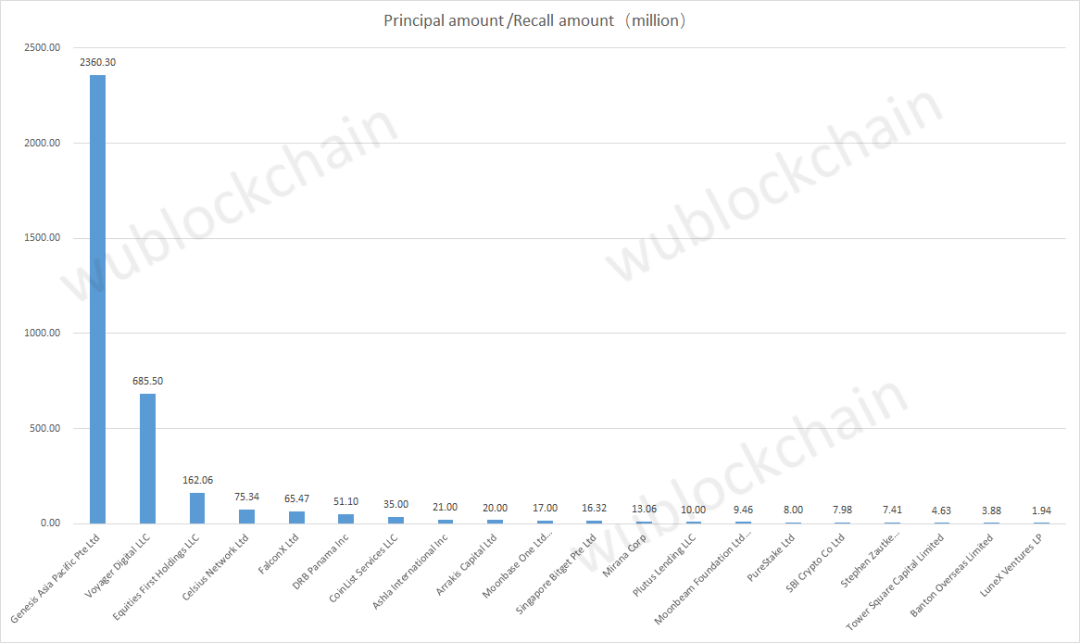Click the LuneX Ventures LP axis label
The image size is (1080, 643).
[1011, 565]
